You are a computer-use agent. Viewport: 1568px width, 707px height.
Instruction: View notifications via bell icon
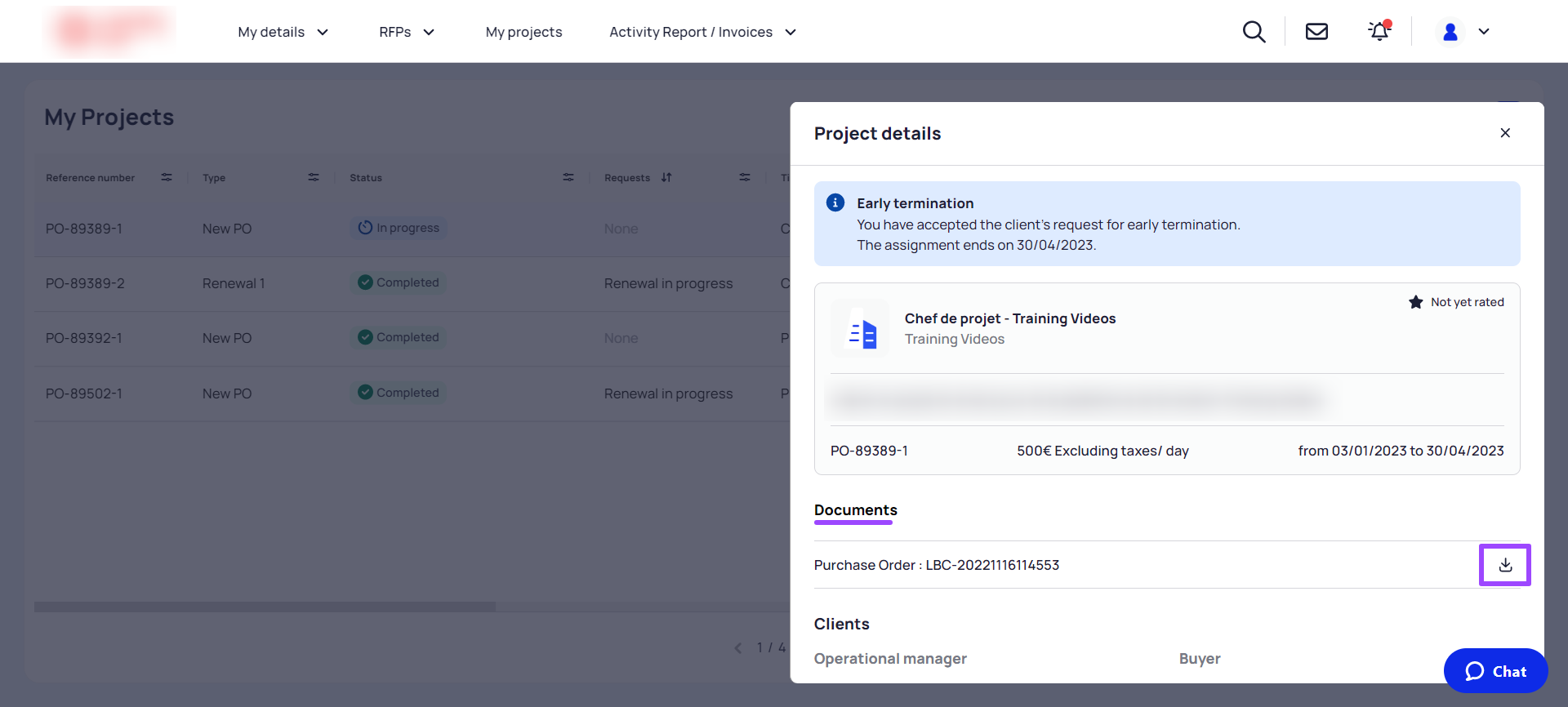pyautogui.click(x=1379, y=31)
